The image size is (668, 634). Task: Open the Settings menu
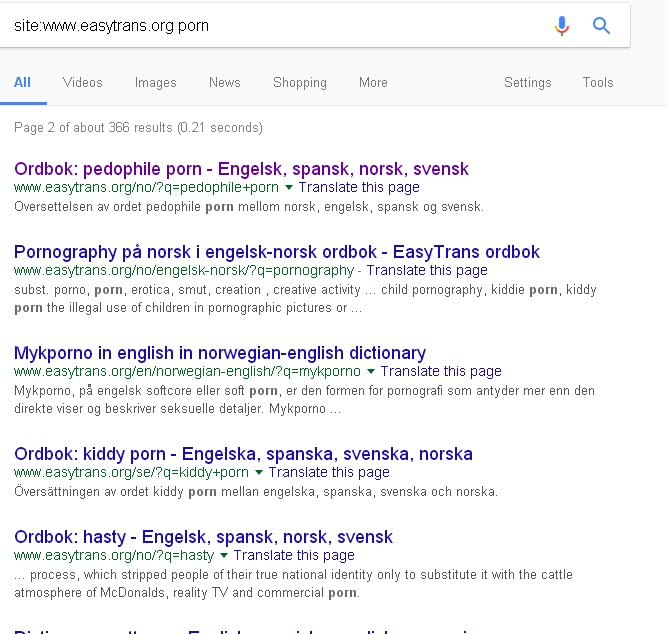(527, 82)
